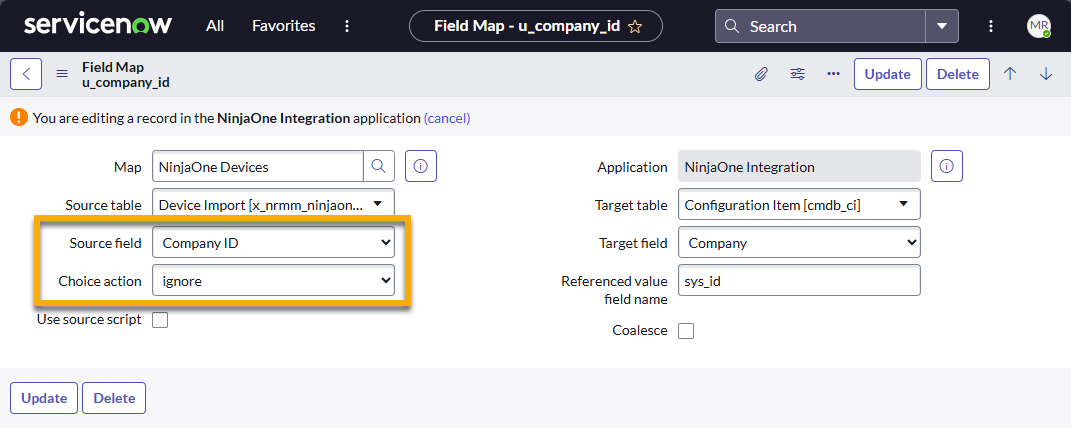Click the ServiceNow logo

98,26
